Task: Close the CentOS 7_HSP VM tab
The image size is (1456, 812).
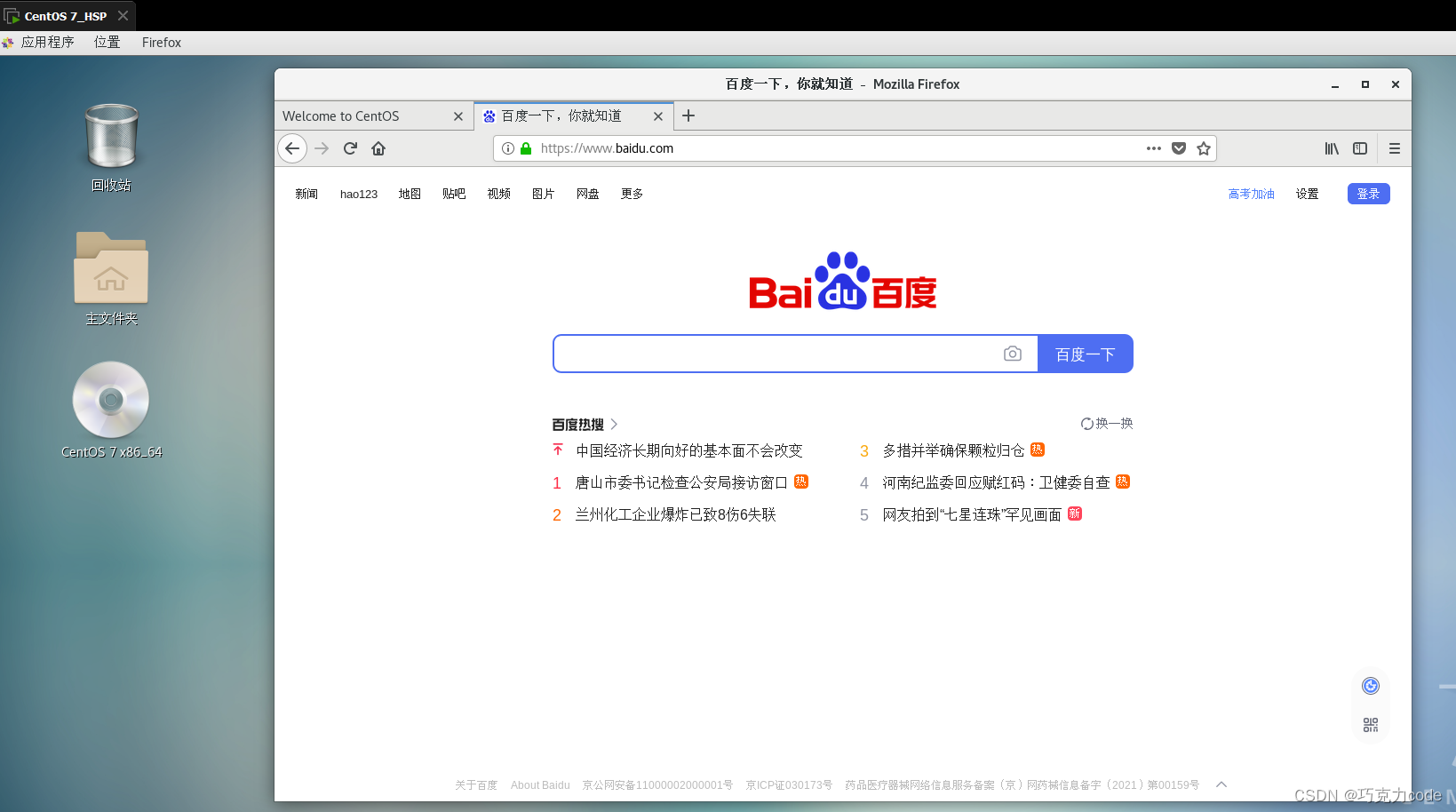Action: [x=123, y=16]
